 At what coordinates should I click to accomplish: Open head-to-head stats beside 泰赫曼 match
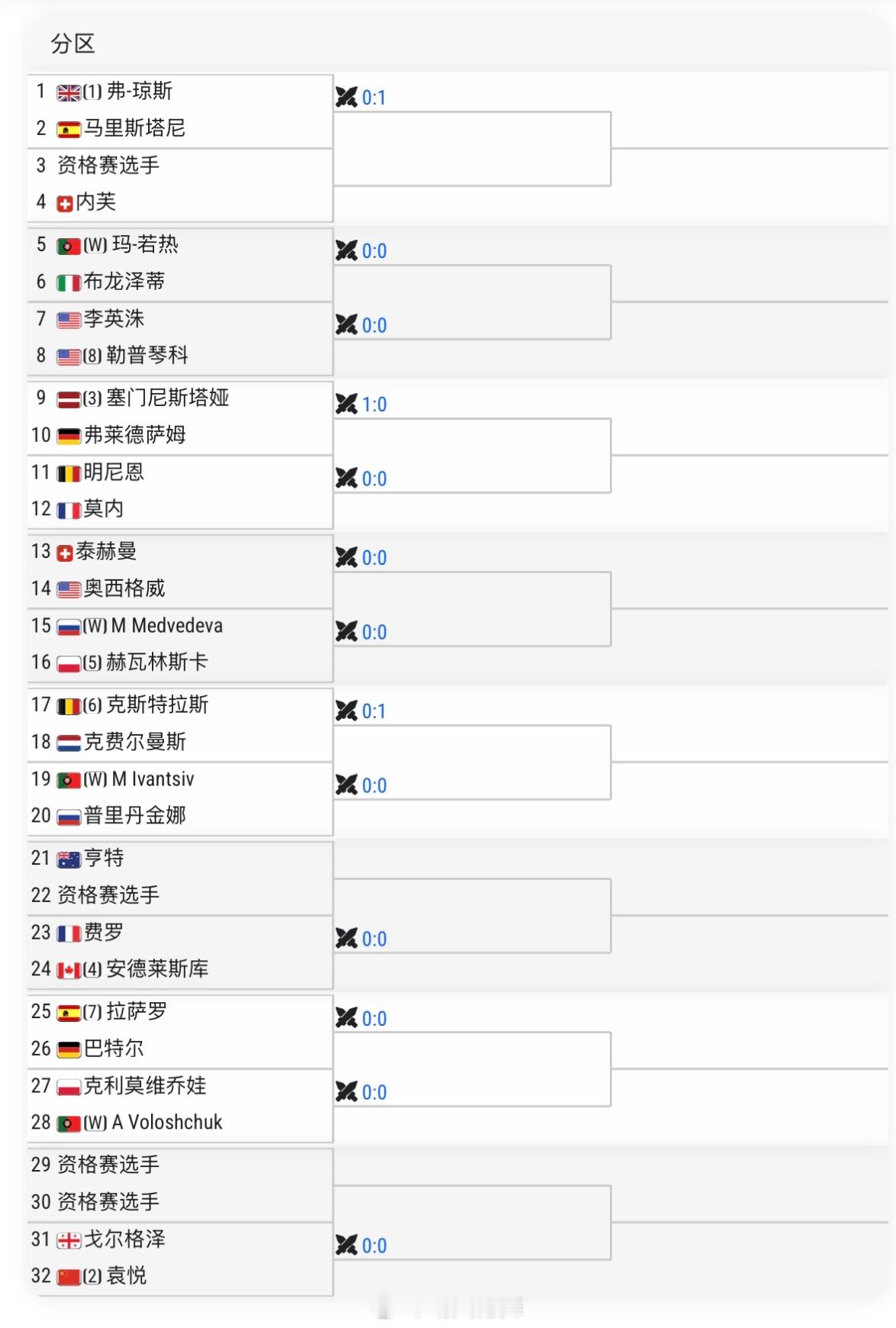359,557
